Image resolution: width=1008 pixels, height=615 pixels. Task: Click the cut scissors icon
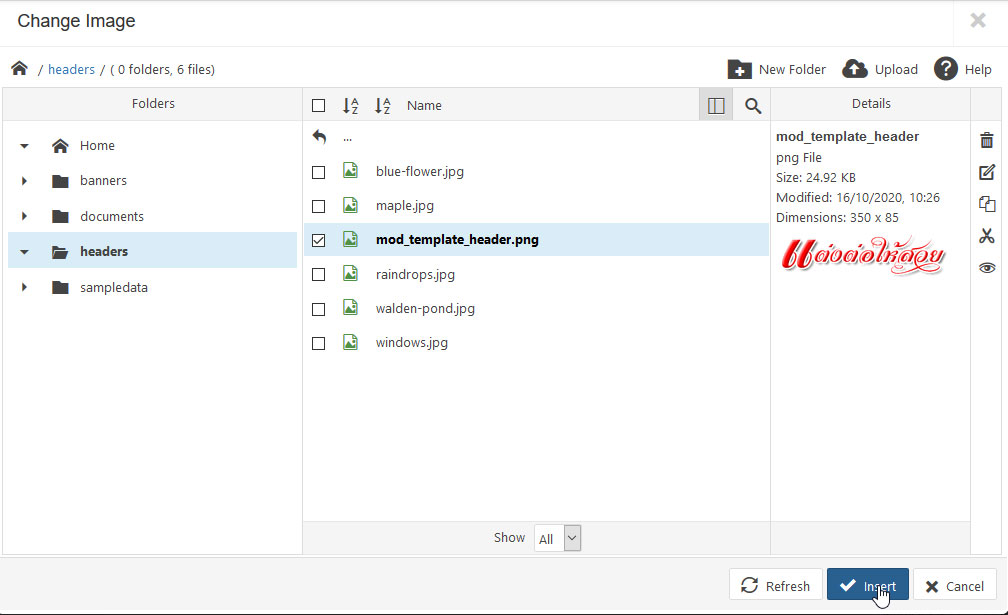(987, 236)
